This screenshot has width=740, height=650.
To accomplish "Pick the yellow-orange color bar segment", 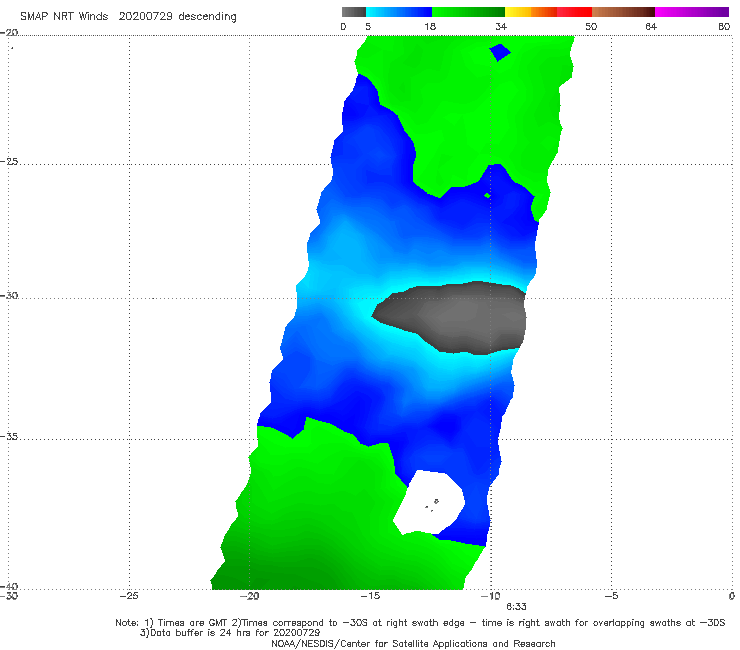I will [531, 12].
